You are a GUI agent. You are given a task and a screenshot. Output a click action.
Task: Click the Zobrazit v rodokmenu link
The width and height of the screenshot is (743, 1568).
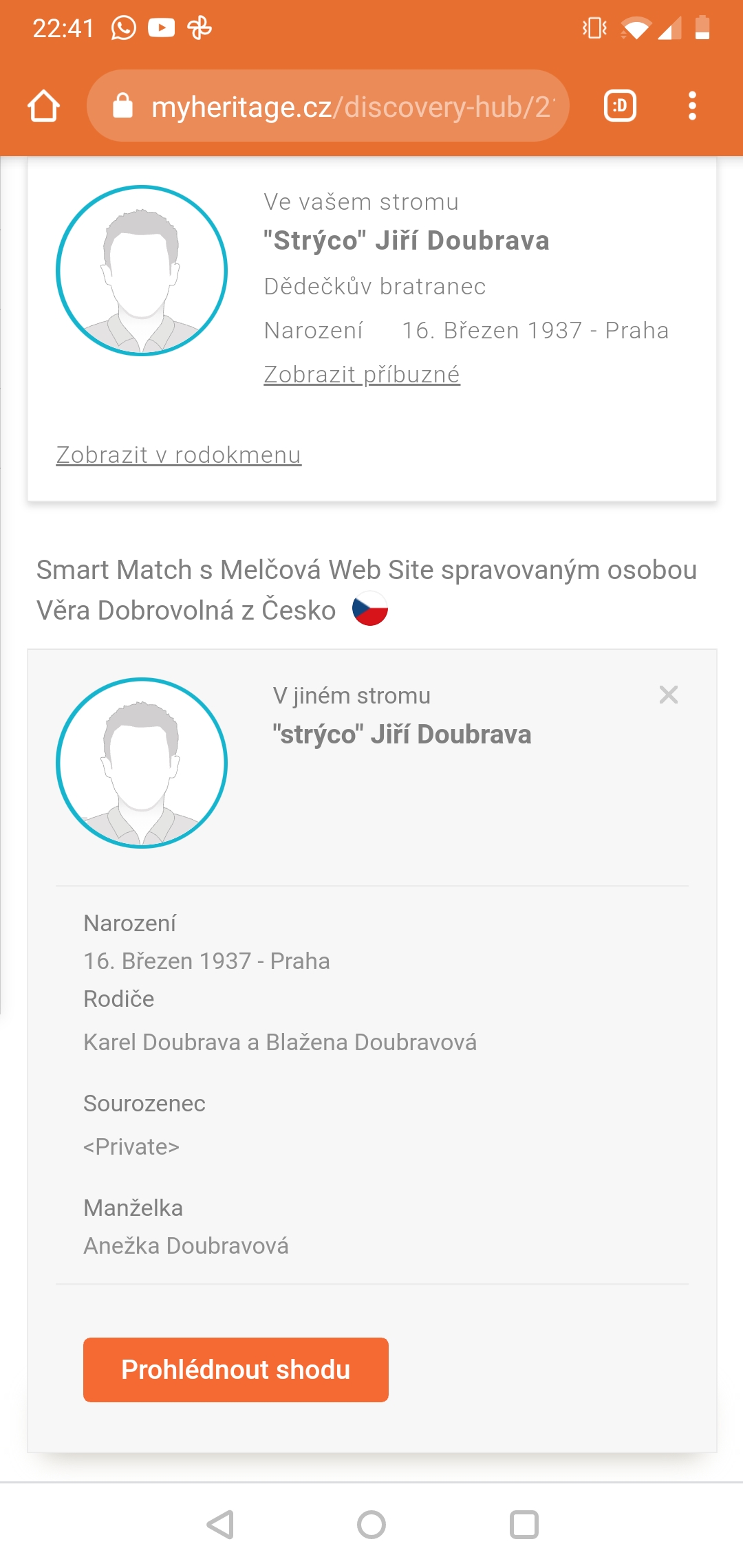point(179,455)
